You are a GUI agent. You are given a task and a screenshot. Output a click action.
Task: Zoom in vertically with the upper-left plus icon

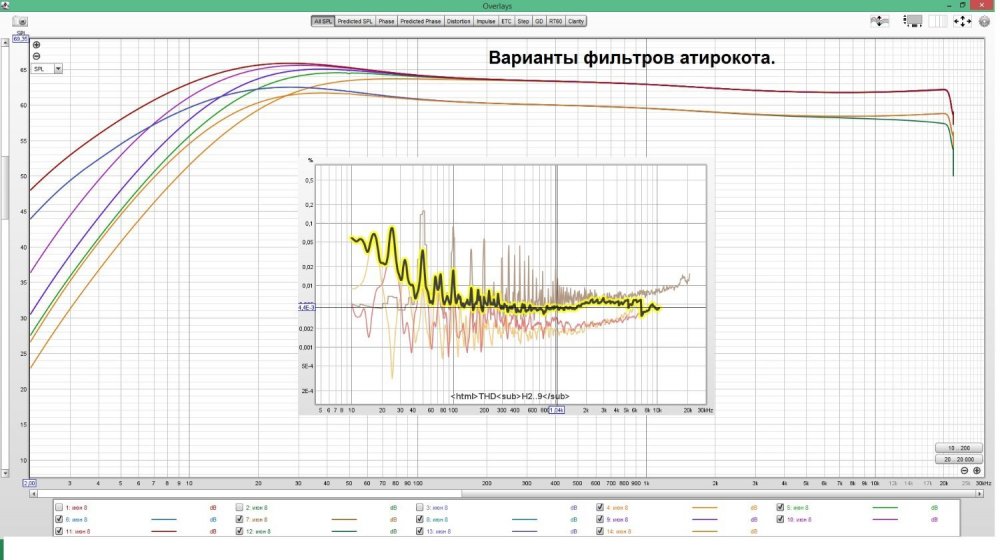click(36, 45)
